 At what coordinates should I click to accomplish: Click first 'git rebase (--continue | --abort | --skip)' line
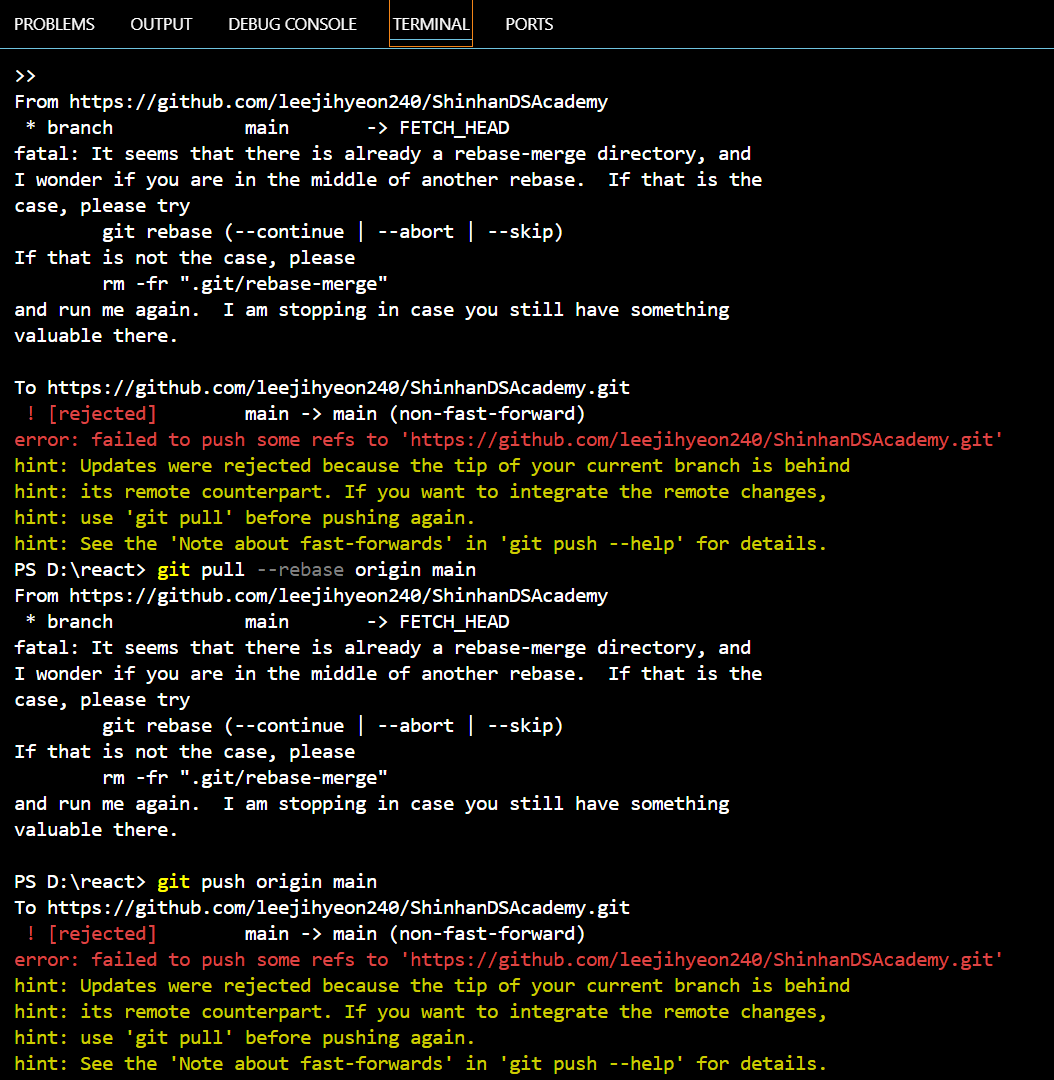click(333, 232)
